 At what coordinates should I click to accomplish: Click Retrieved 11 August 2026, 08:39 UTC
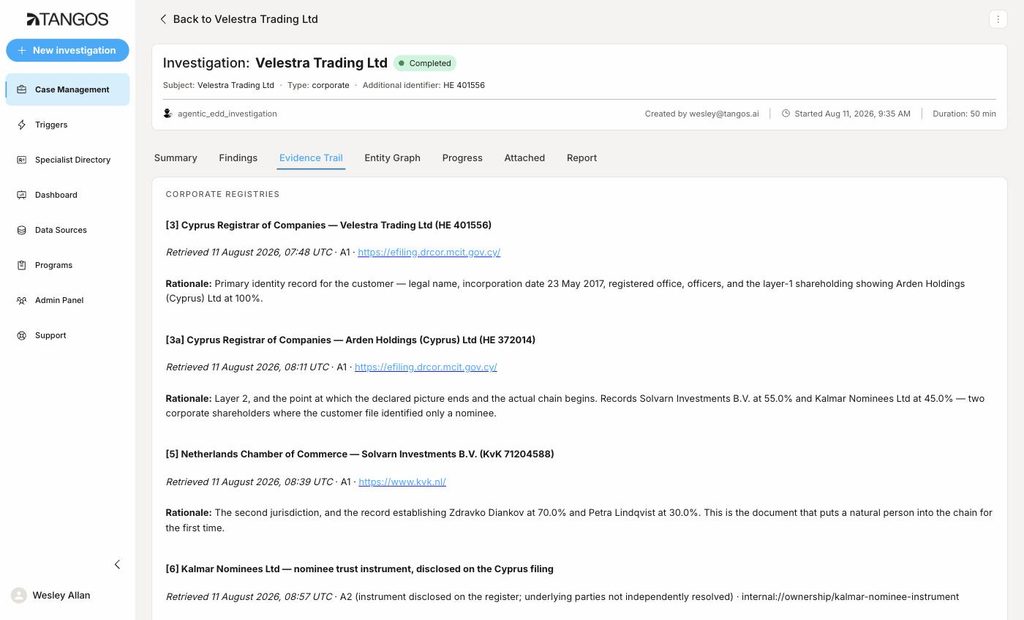pos(249,482)
